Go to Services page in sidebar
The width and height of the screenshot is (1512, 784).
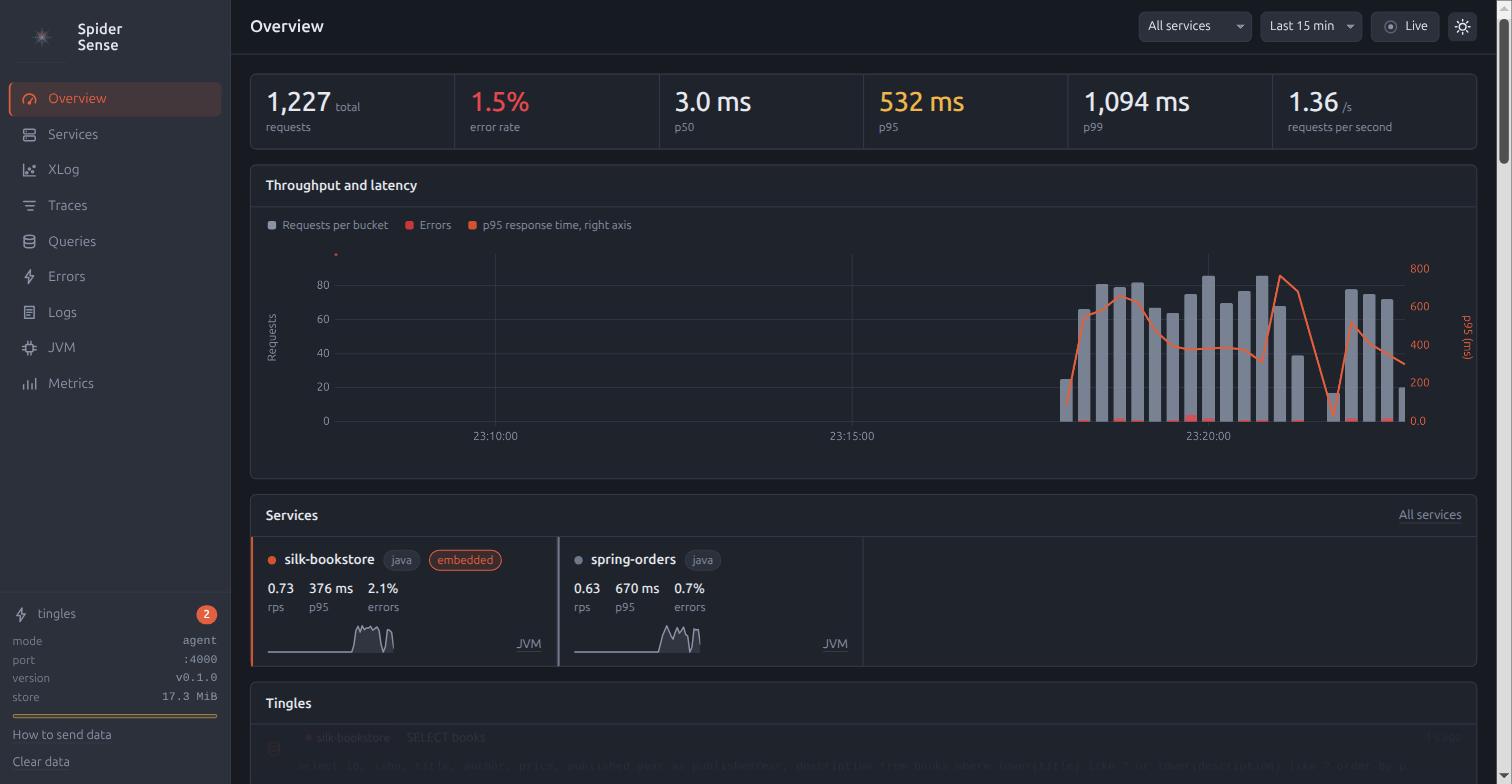[x=115, y=134]
